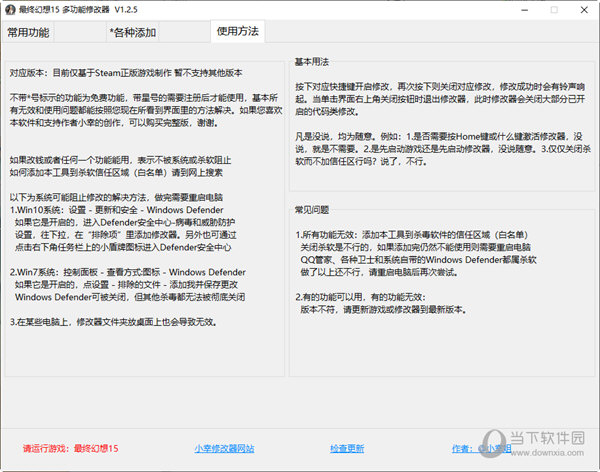
Task: Select the 使用方法 tab
Action: tap(238, 31)
